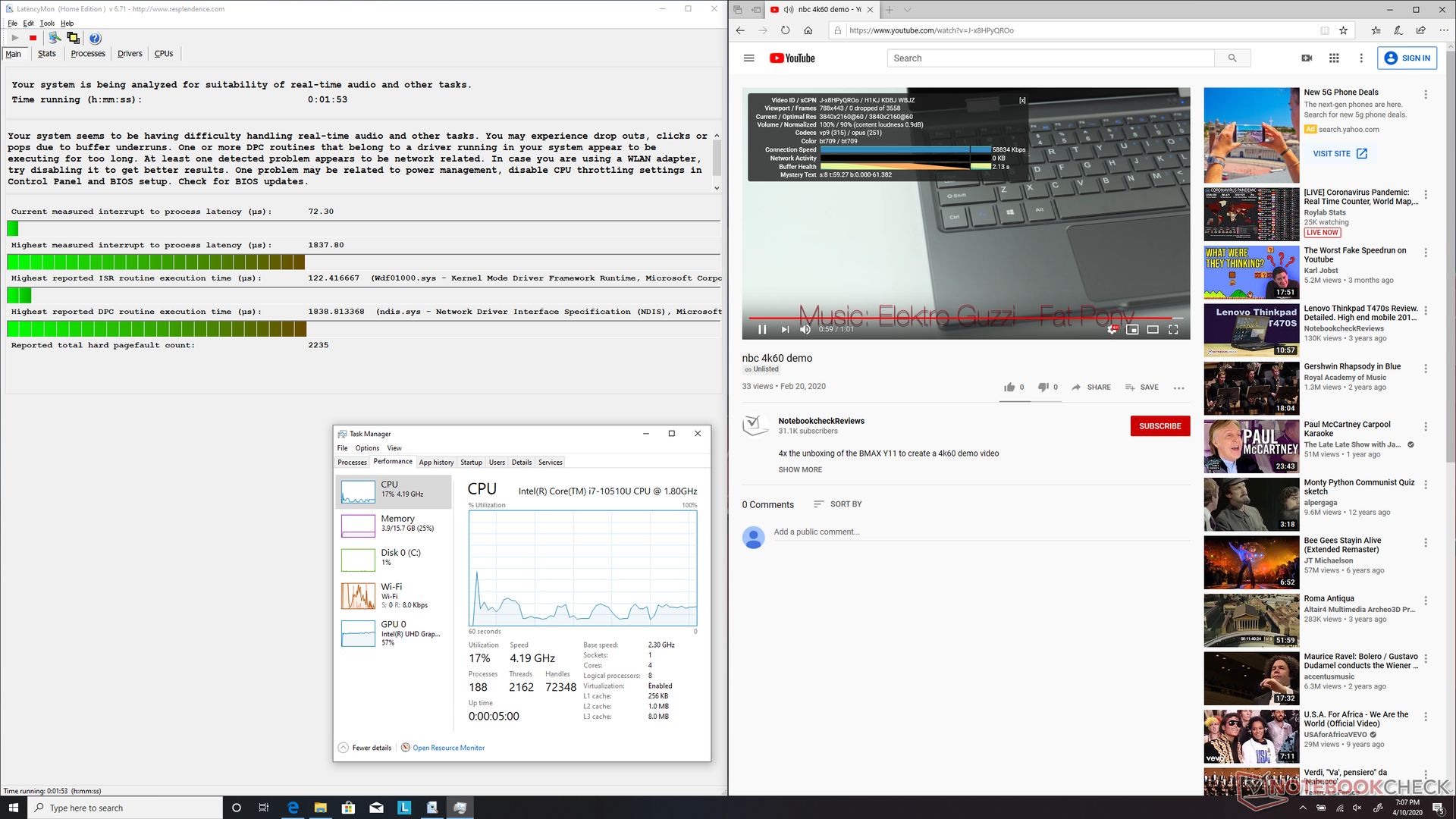Open the YouTube hamburger guide menu
Viewport: 1456px width, 819px height.
coord(748,58)
